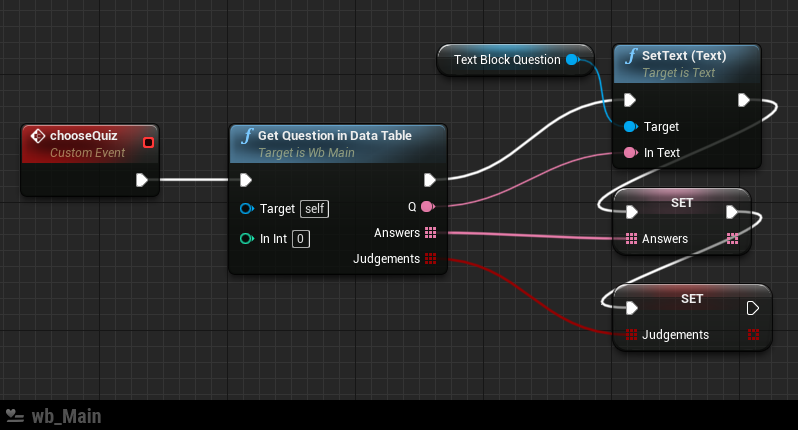This screenshot has width=798, height=430.
Task: Select the SetText (Text) node header
Action: point(687,64)
